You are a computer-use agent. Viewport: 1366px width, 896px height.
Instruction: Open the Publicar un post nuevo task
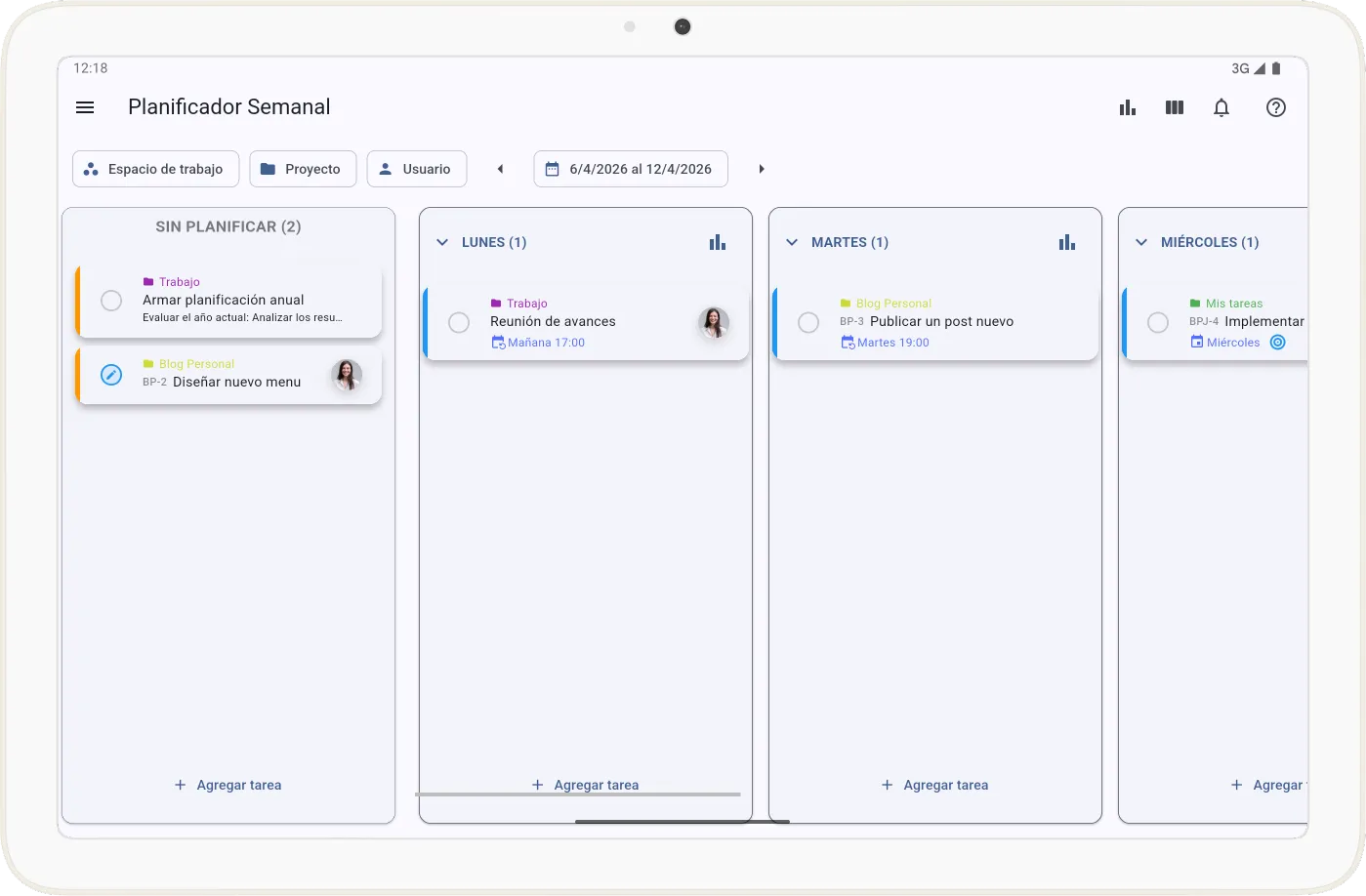935,322
